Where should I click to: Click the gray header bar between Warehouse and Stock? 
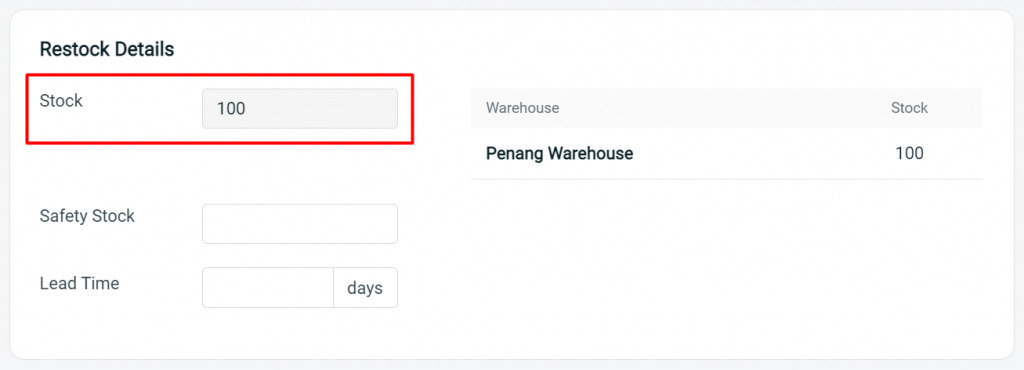click(x=725, y=108)
